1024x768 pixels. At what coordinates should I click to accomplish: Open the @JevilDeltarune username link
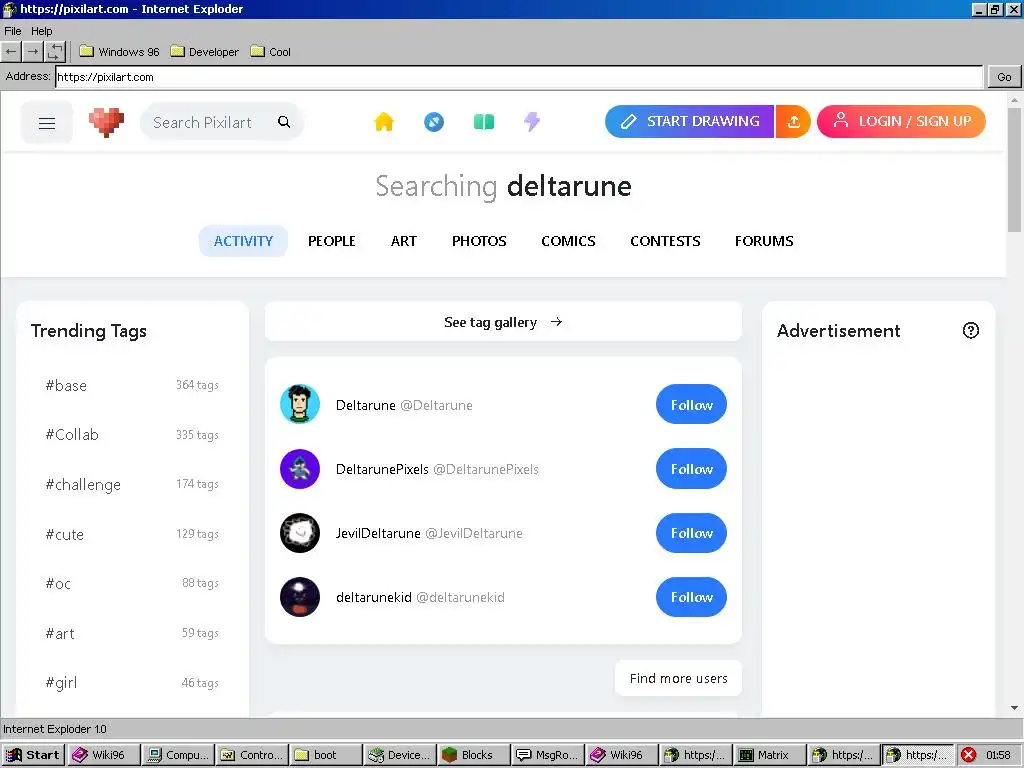tap(473, 534)
